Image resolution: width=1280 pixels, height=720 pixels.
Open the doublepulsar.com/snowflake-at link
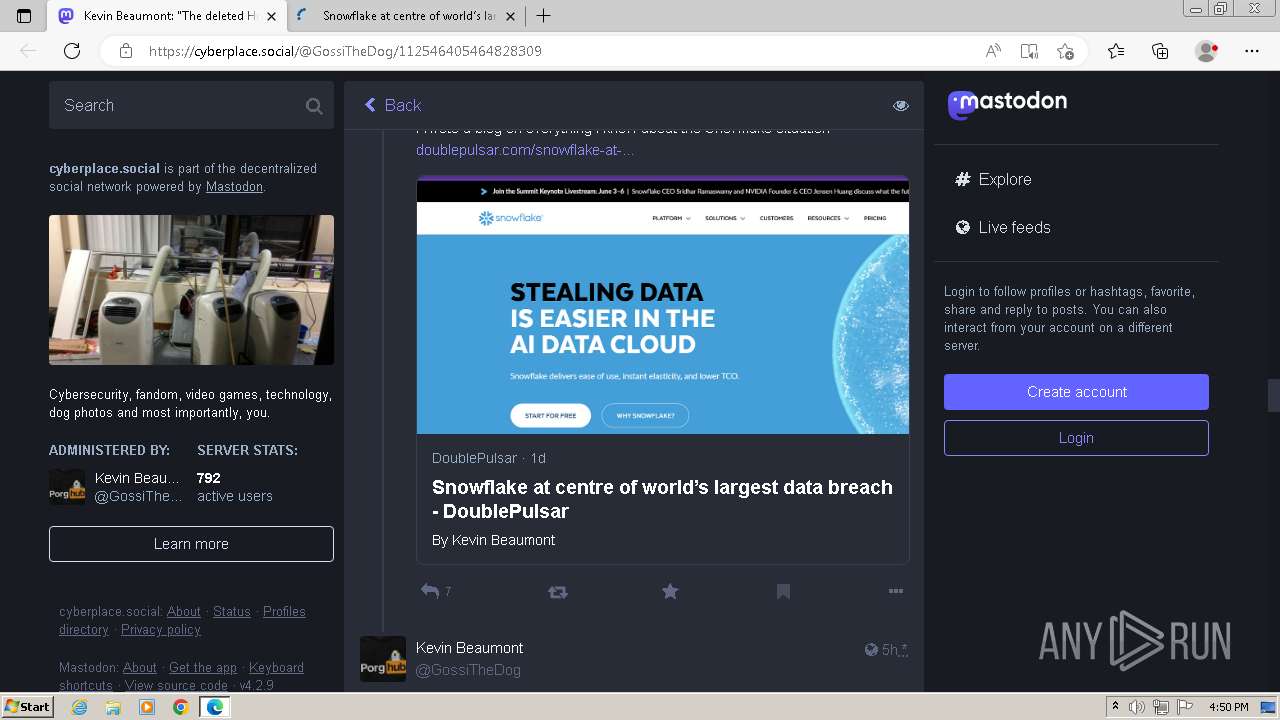[x=525, y=150]
